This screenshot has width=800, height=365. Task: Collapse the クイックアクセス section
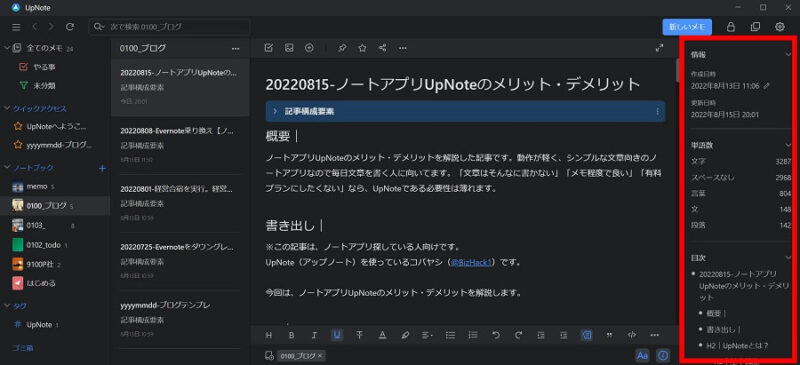[7, 108]
